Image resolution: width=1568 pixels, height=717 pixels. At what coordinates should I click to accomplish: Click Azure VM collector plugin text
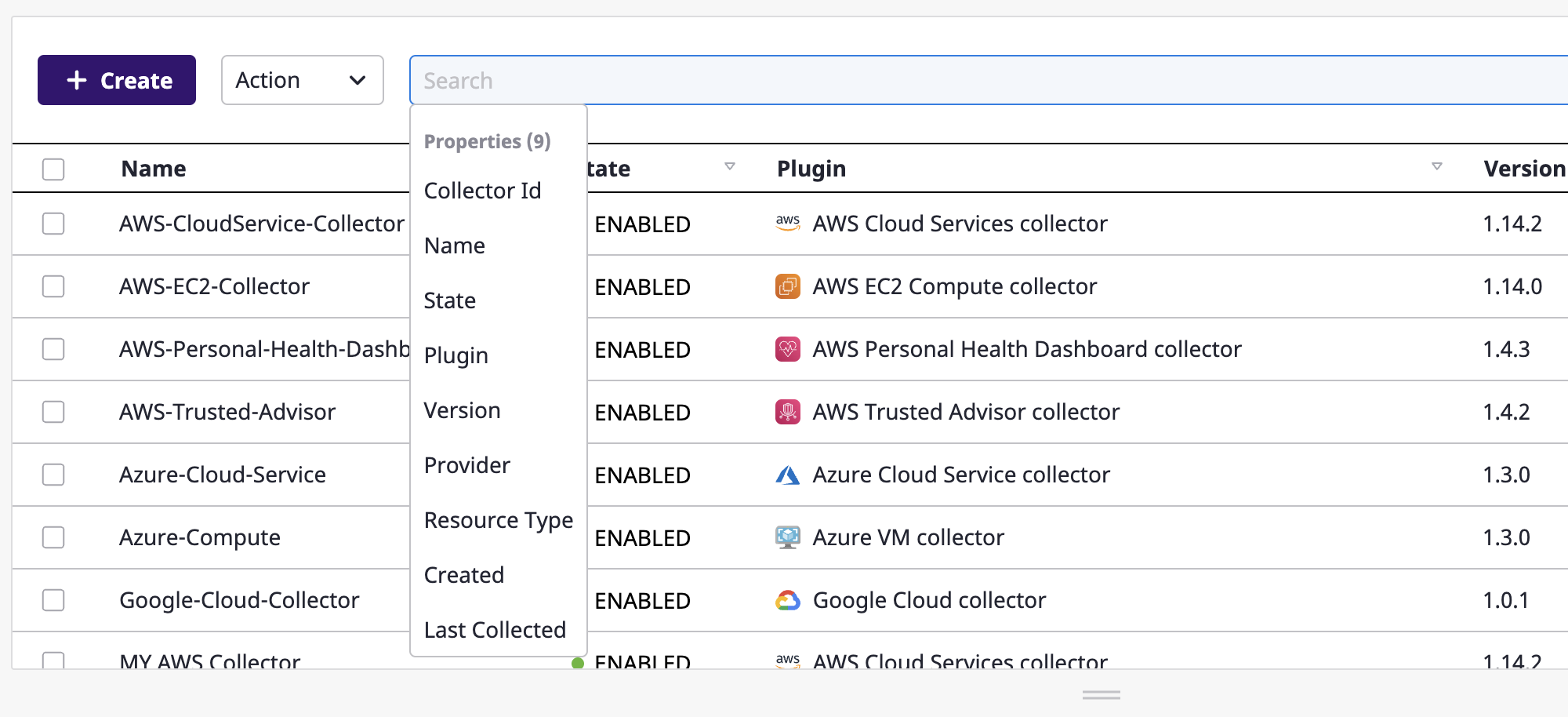(x=909, y=537)
